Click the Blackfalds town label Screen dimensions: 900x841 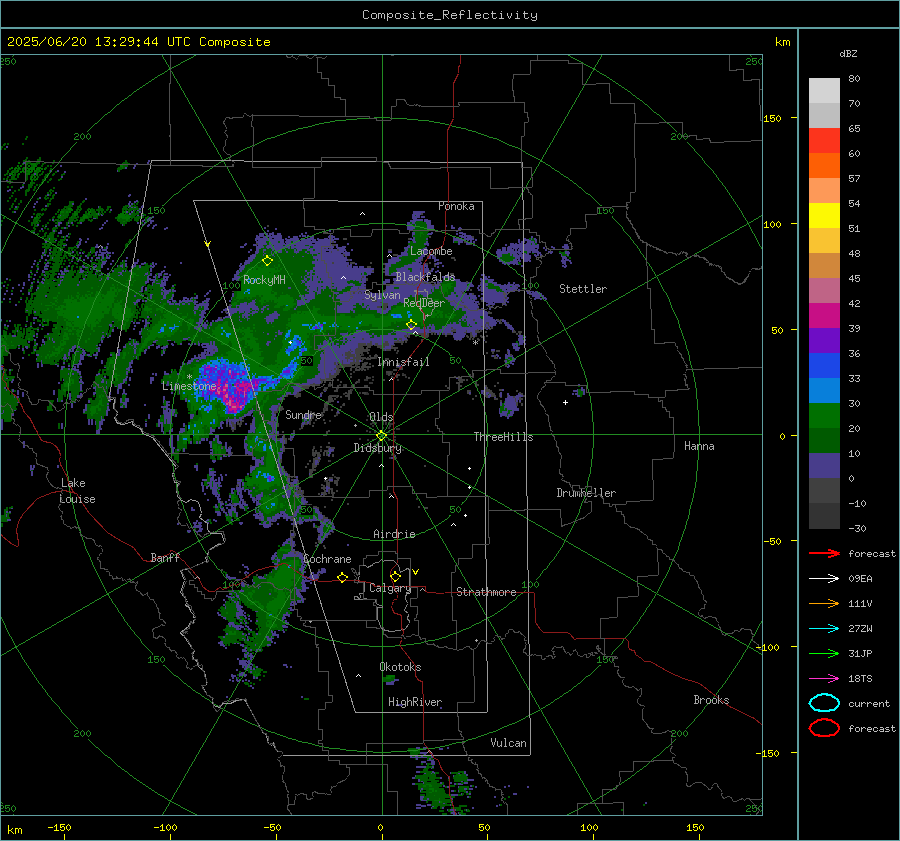click(x=425, y=277)
